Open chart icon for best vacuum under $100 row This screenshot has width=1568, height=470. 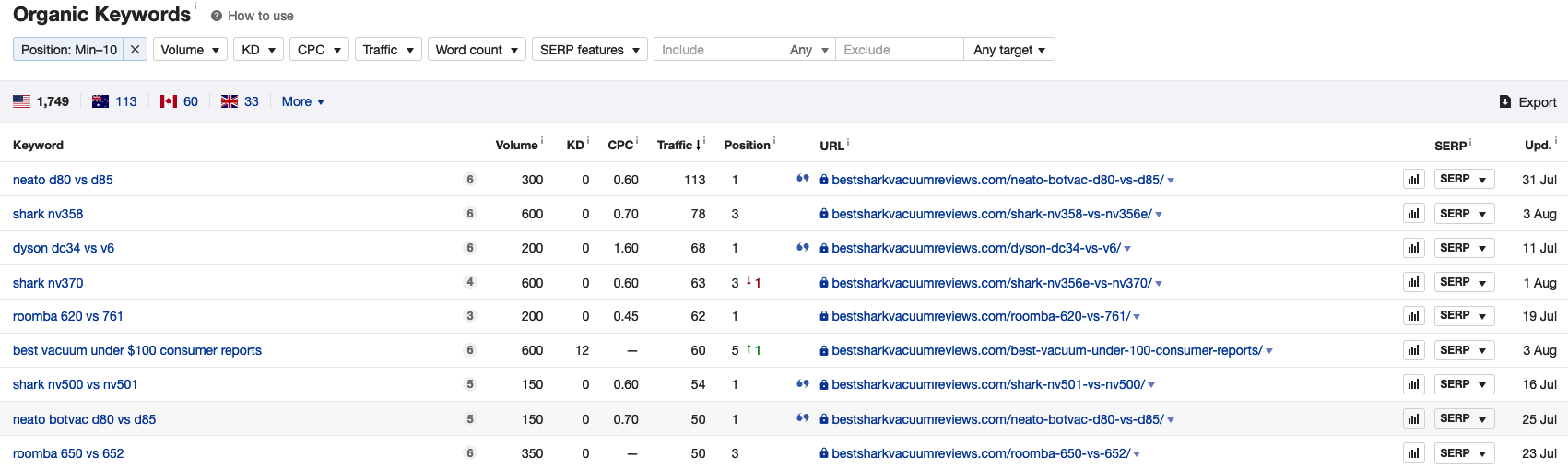click(1413, 350)
